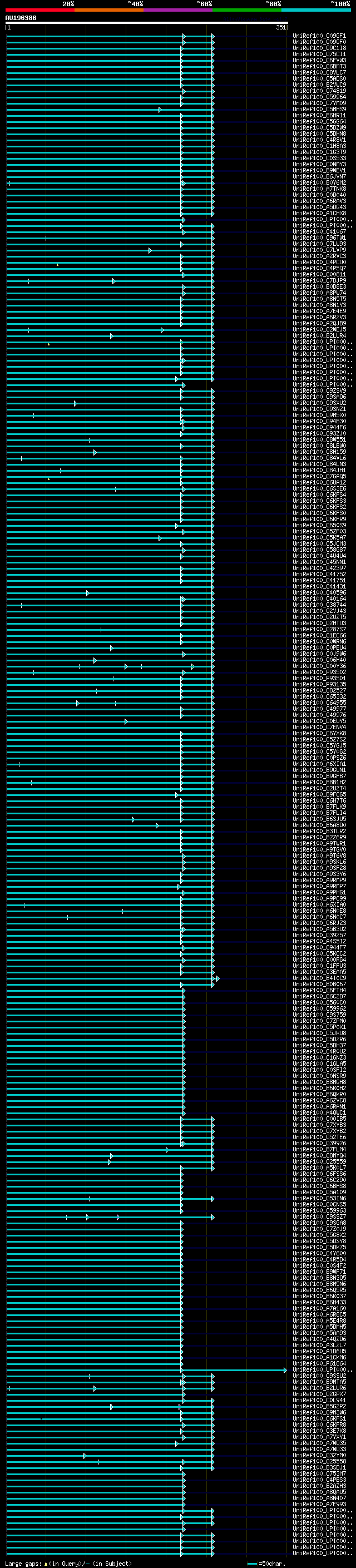Viewport: 356px width, 1568px height.
Task: Open hit UniRef100_Q6FSS6
Action: 319,1174
